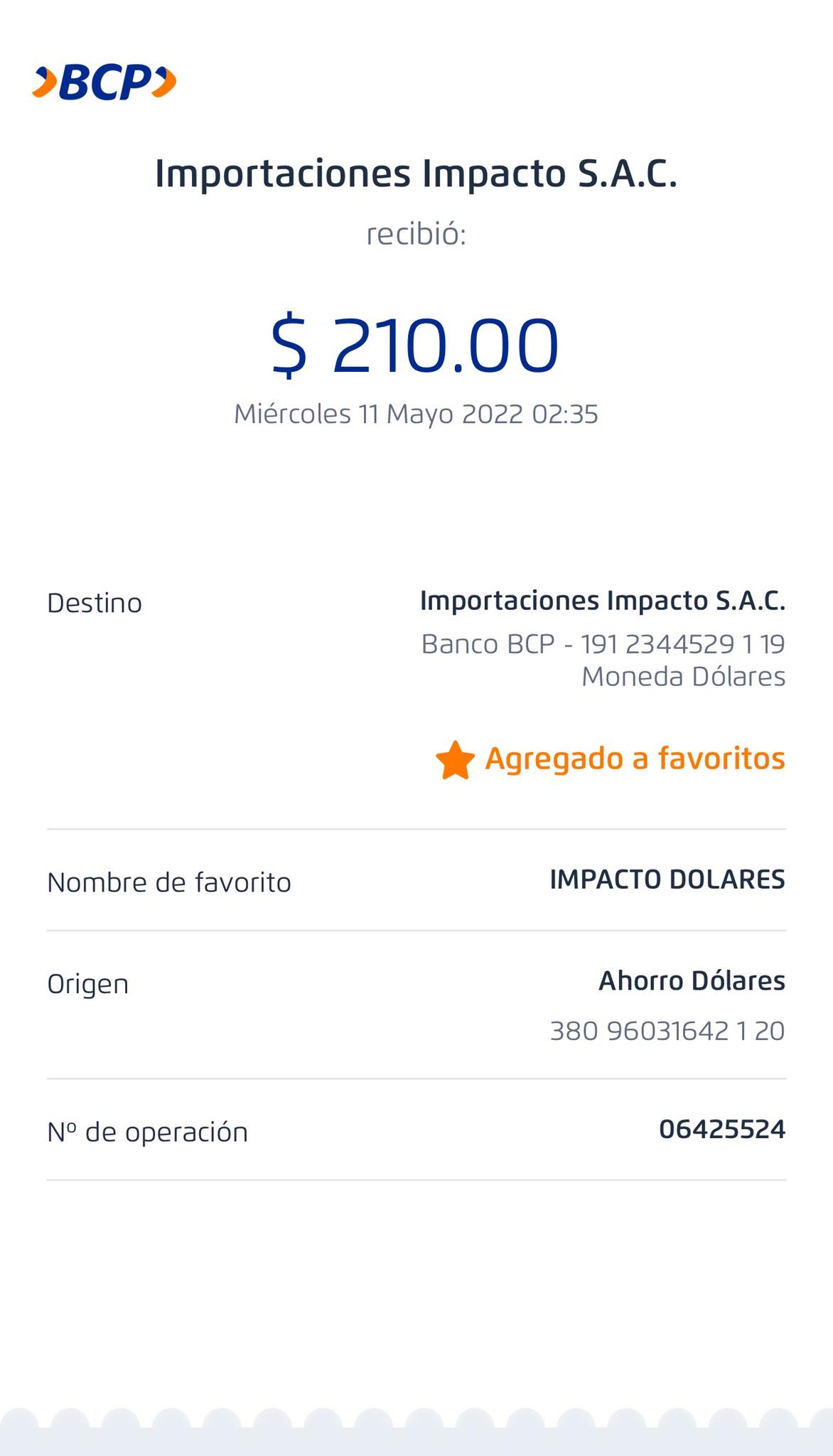
Task: Click the recibió: text
Action: (x=416, y=235)
